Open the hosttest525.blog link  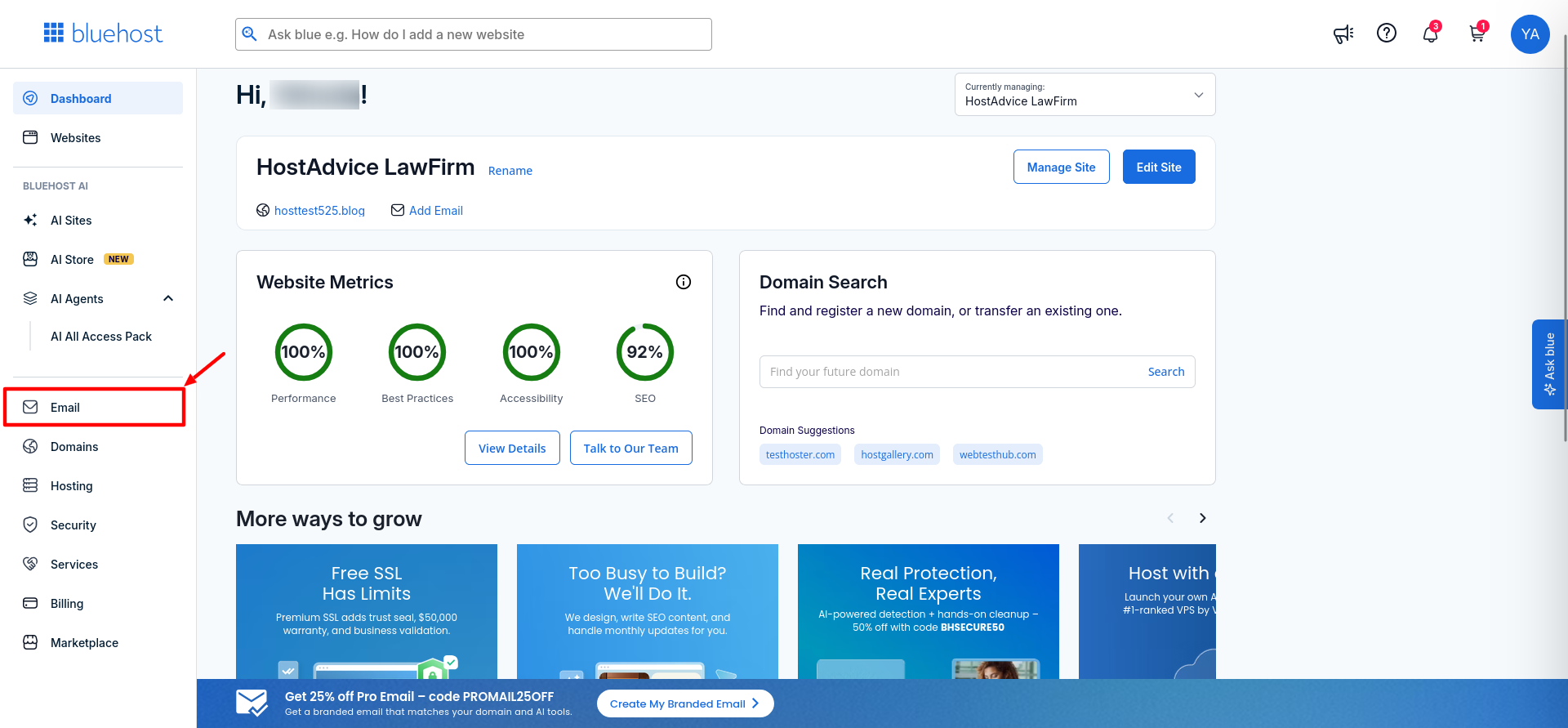click(319, 210)
